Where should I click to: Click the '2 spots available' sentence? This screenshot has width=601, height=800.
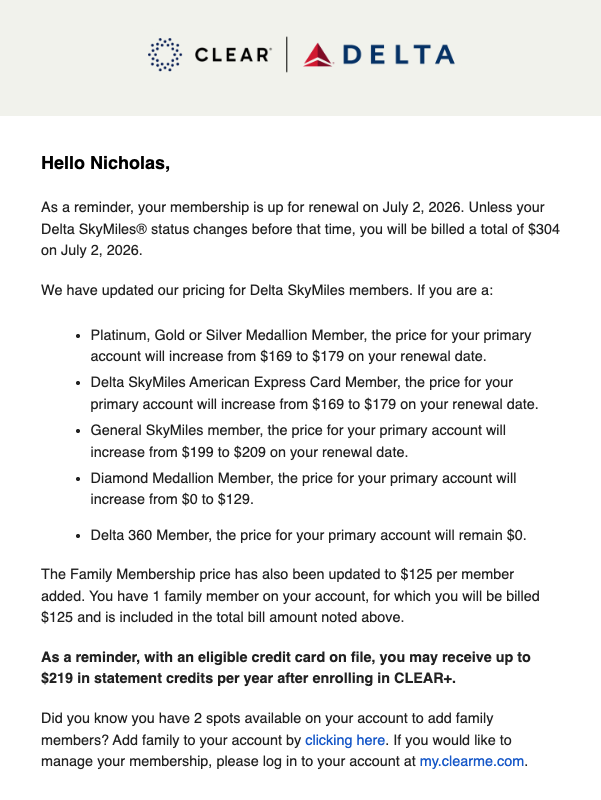(267, 729)
